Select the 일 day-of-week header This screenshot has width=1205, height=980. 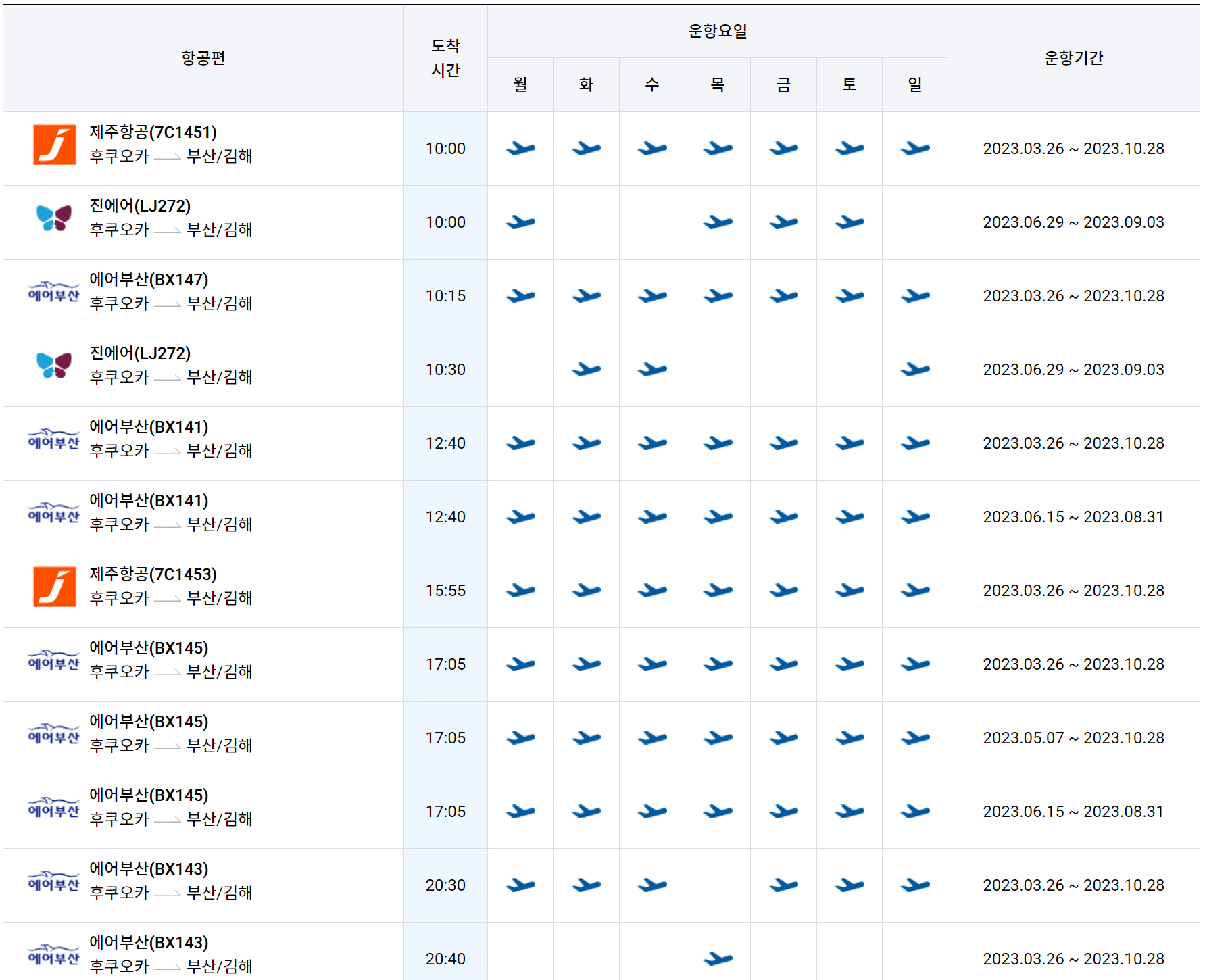coord(915,84)
